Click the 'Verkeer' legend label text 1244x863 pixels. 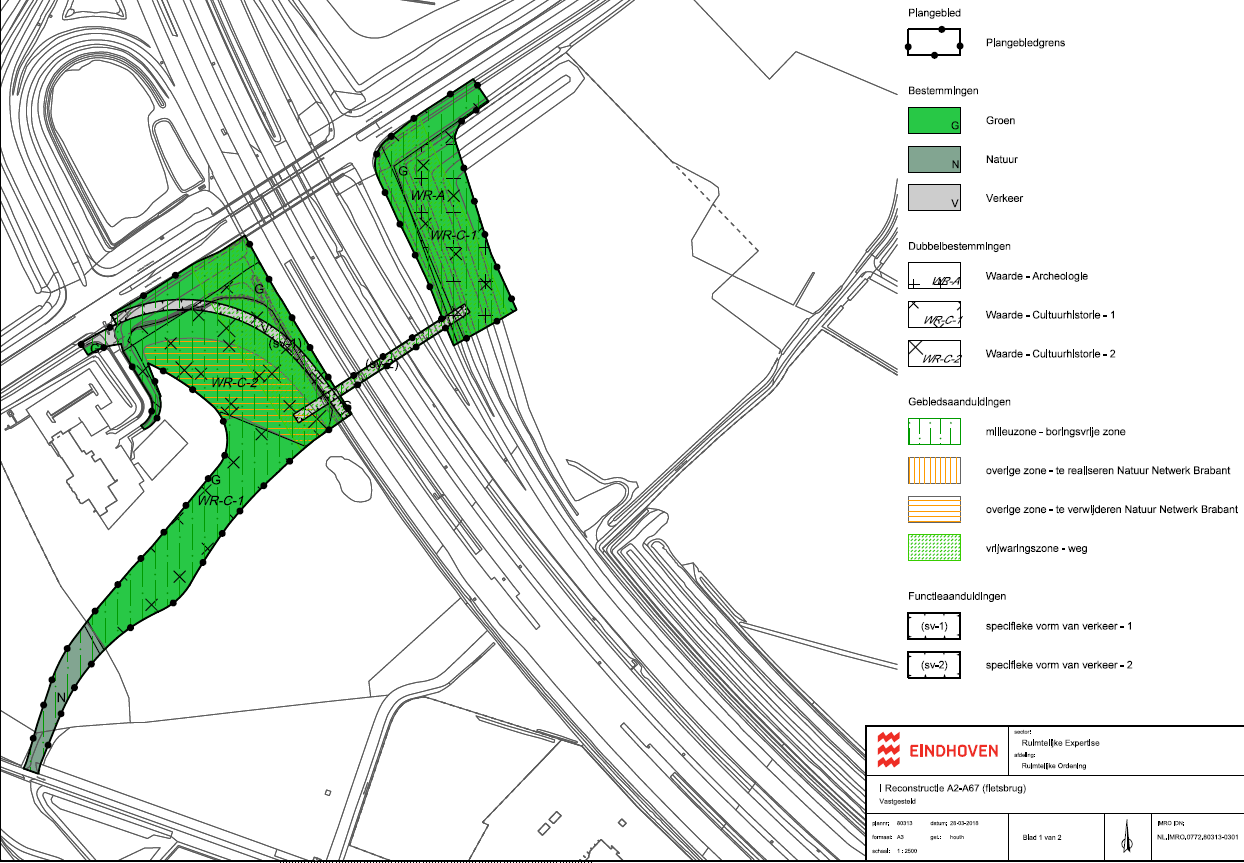point(1004,199)
